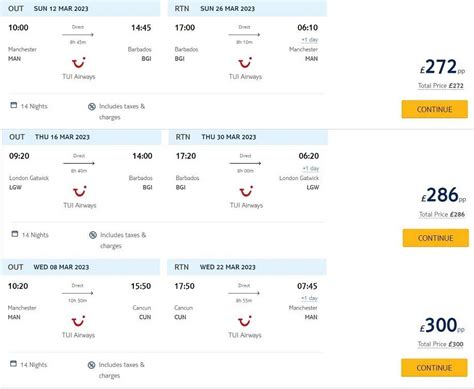Image resolution: width=474 pixels, height=389 pixels.
Task: Click TUI logo on Cancun to Manchester return
Action: [x=245, y=321]
